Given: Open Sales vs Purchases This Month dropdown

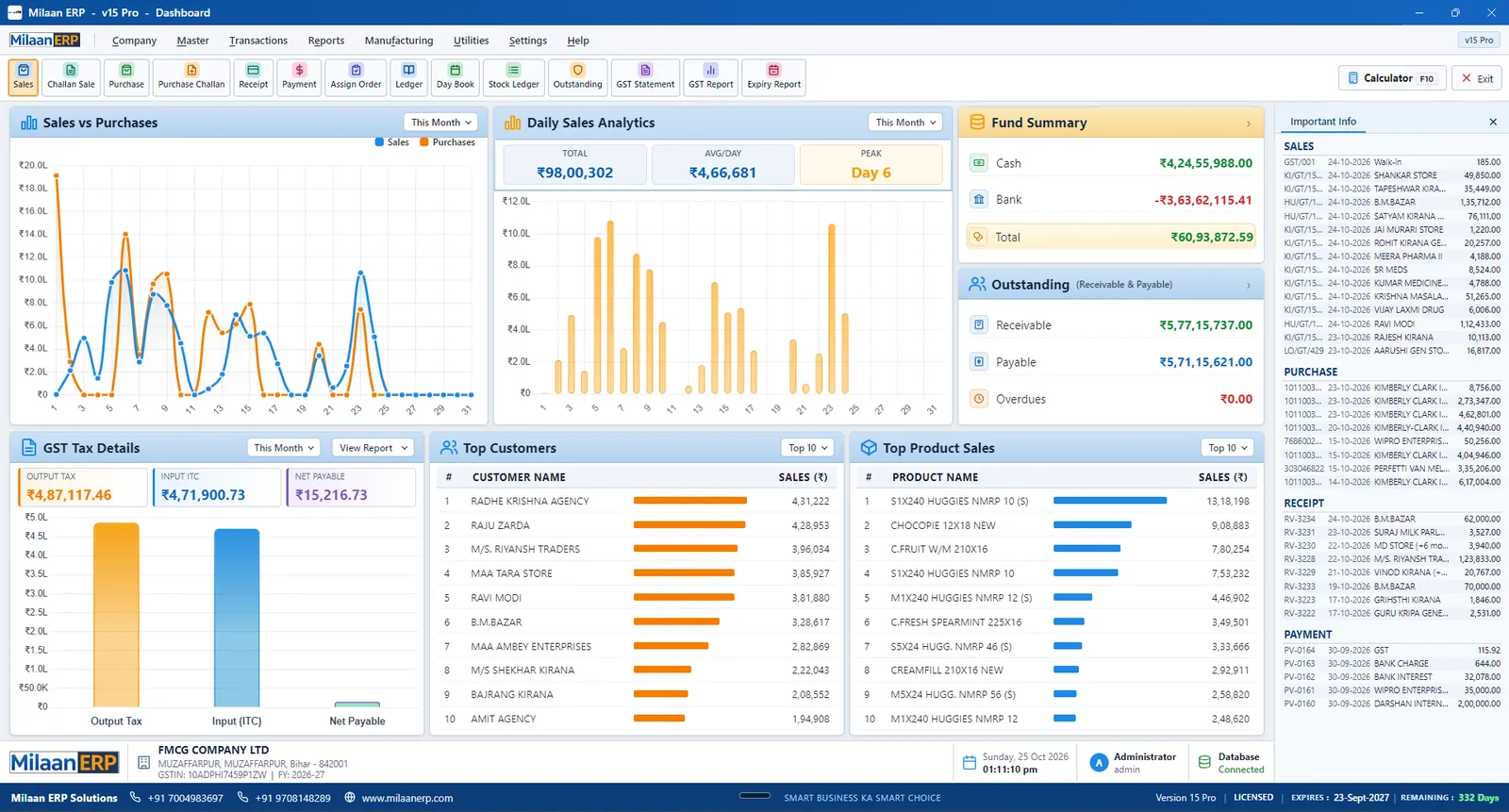Looking at the screenshot, I should (440, 123).
